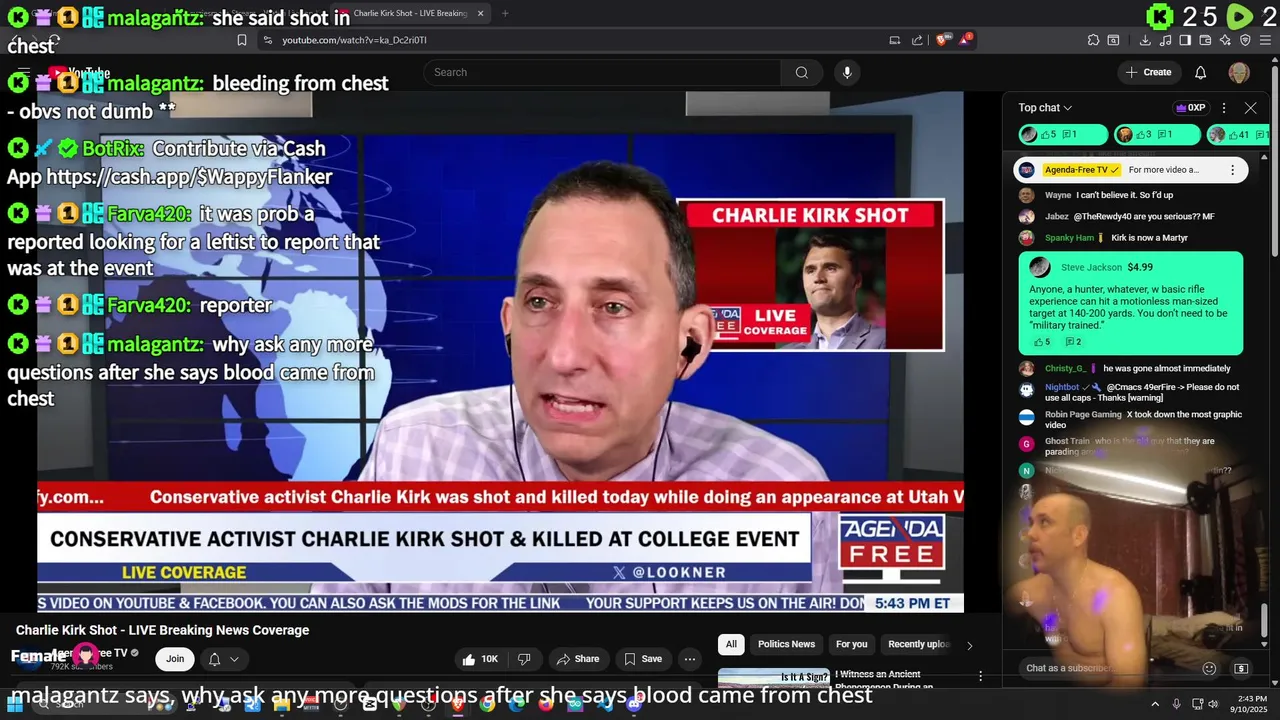This screenshot has height=720, width=1280.
Task: Click the Super Chat dollar icon in chat input
Action: (1241, 668)
